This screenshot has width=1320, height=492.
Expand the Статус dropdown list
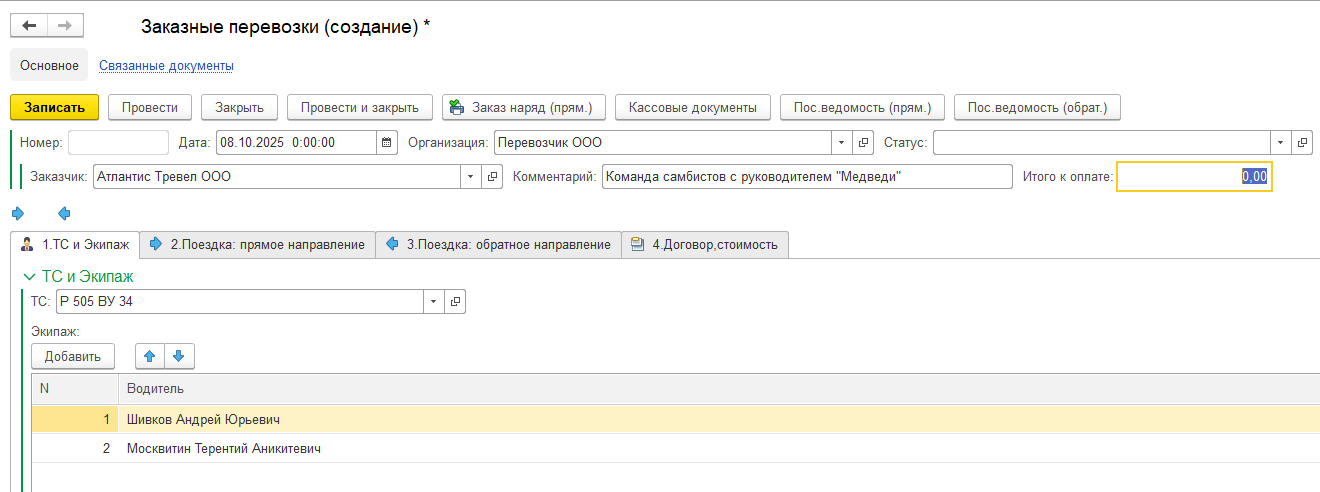pos(1280,143)
